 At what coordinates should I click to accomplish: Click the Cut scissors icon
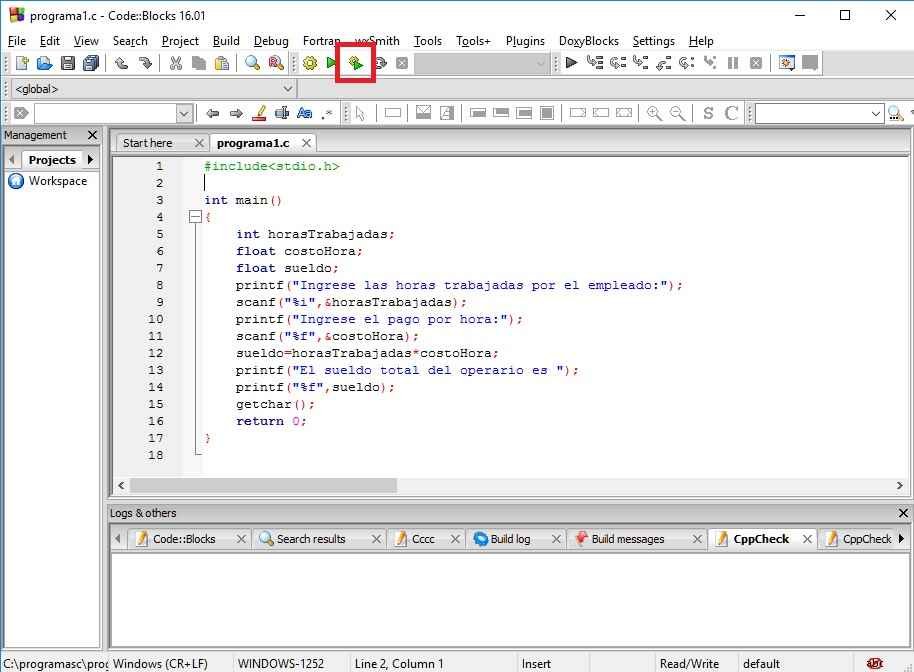point(176,63)
